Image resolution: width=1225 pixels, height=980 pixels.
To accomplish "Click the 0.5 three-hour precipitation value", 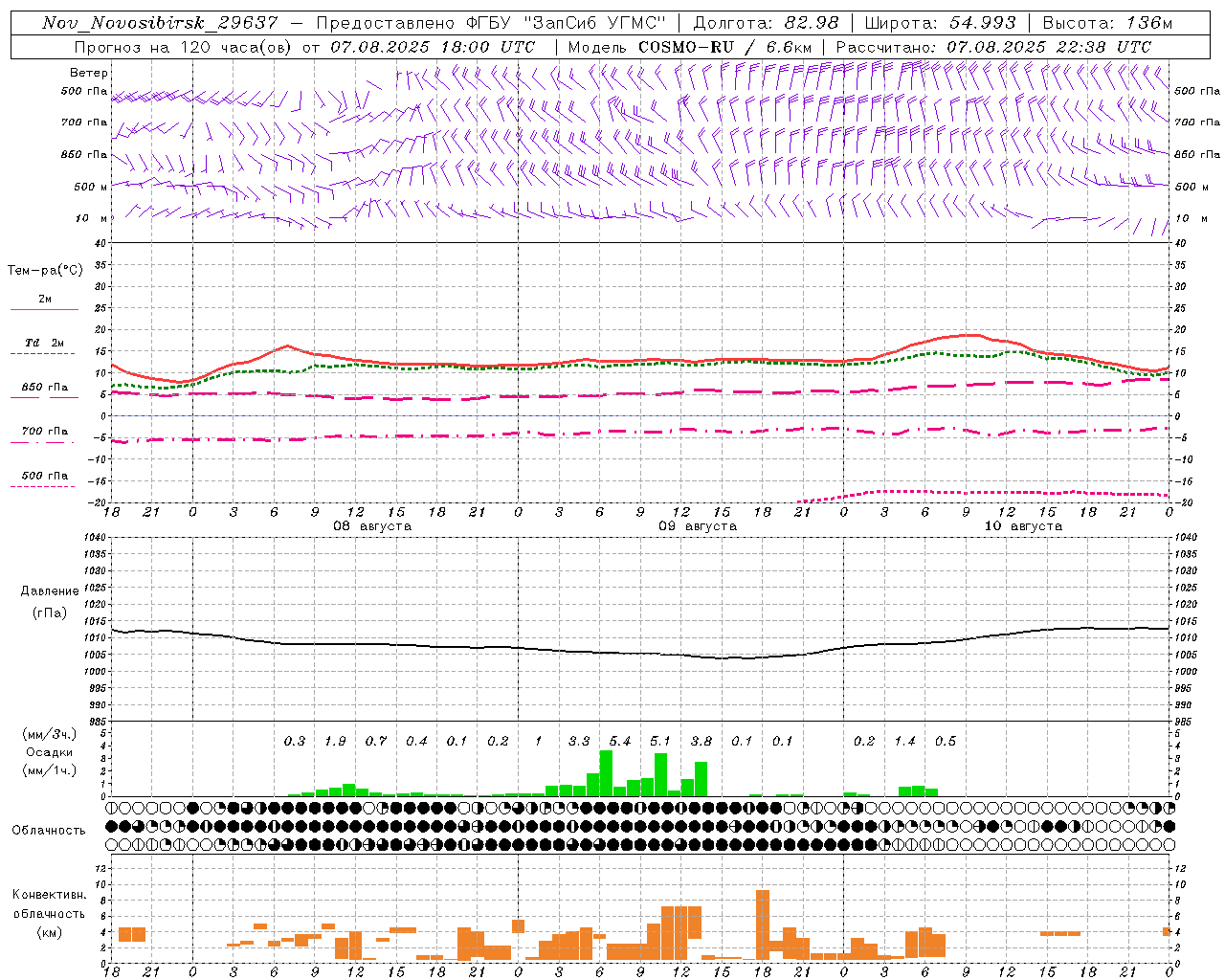I will (946, 741).
